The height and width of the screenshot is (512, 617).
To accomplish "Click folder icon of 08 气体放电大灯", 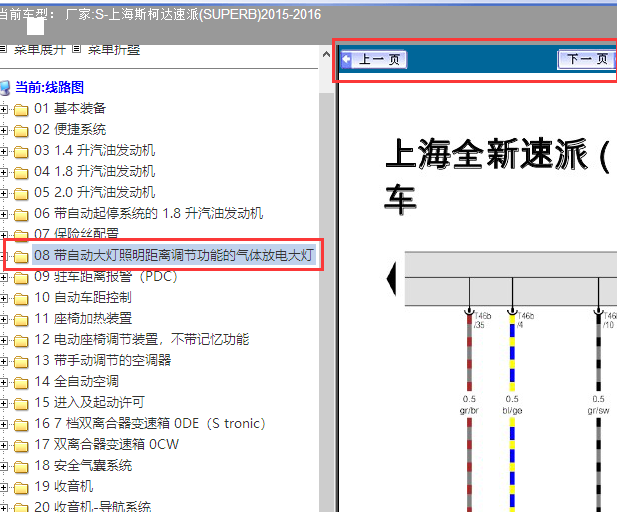I will 21,257.
